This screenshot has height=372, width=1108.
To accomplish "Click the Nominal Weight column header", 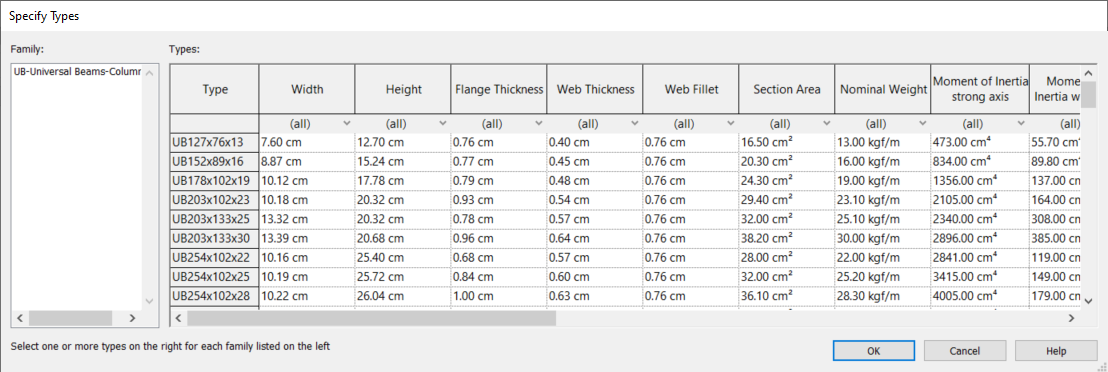I will point(883,90).
